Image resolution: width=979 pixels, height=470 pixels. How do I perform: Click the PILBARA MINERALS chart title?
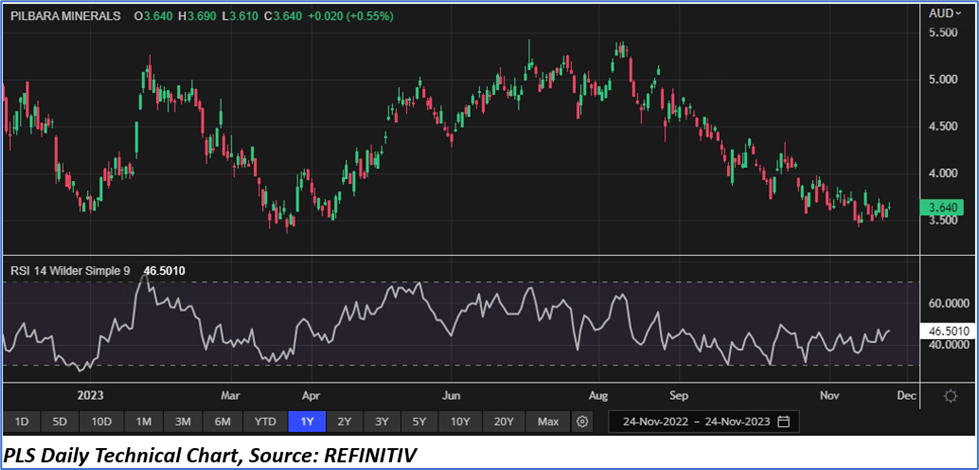(x=68, y=16)
